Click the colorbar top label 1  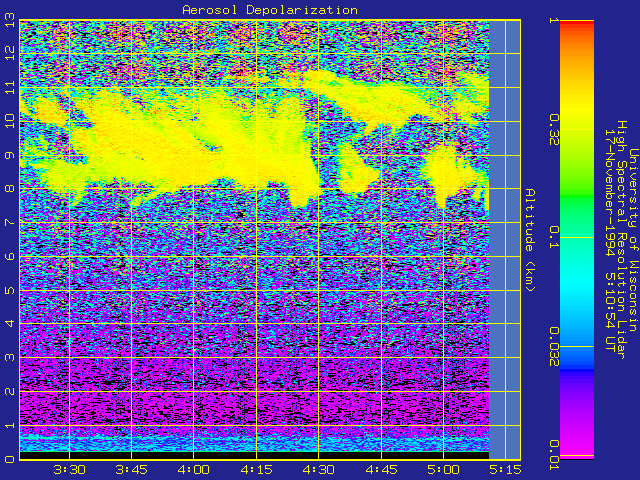click(x=554, y=20)
